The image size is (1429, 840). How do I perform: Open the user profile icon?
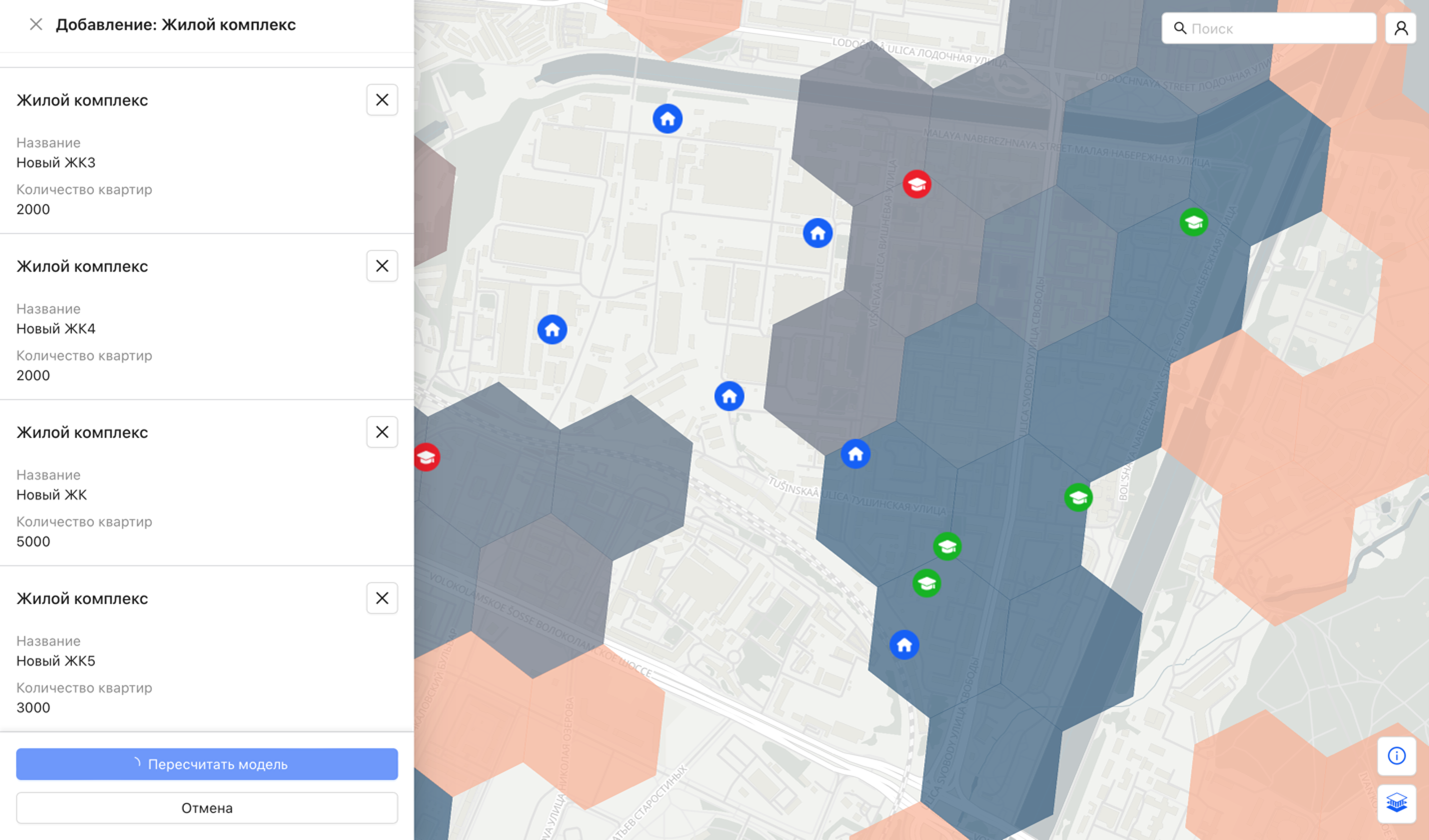[1401, 28]
